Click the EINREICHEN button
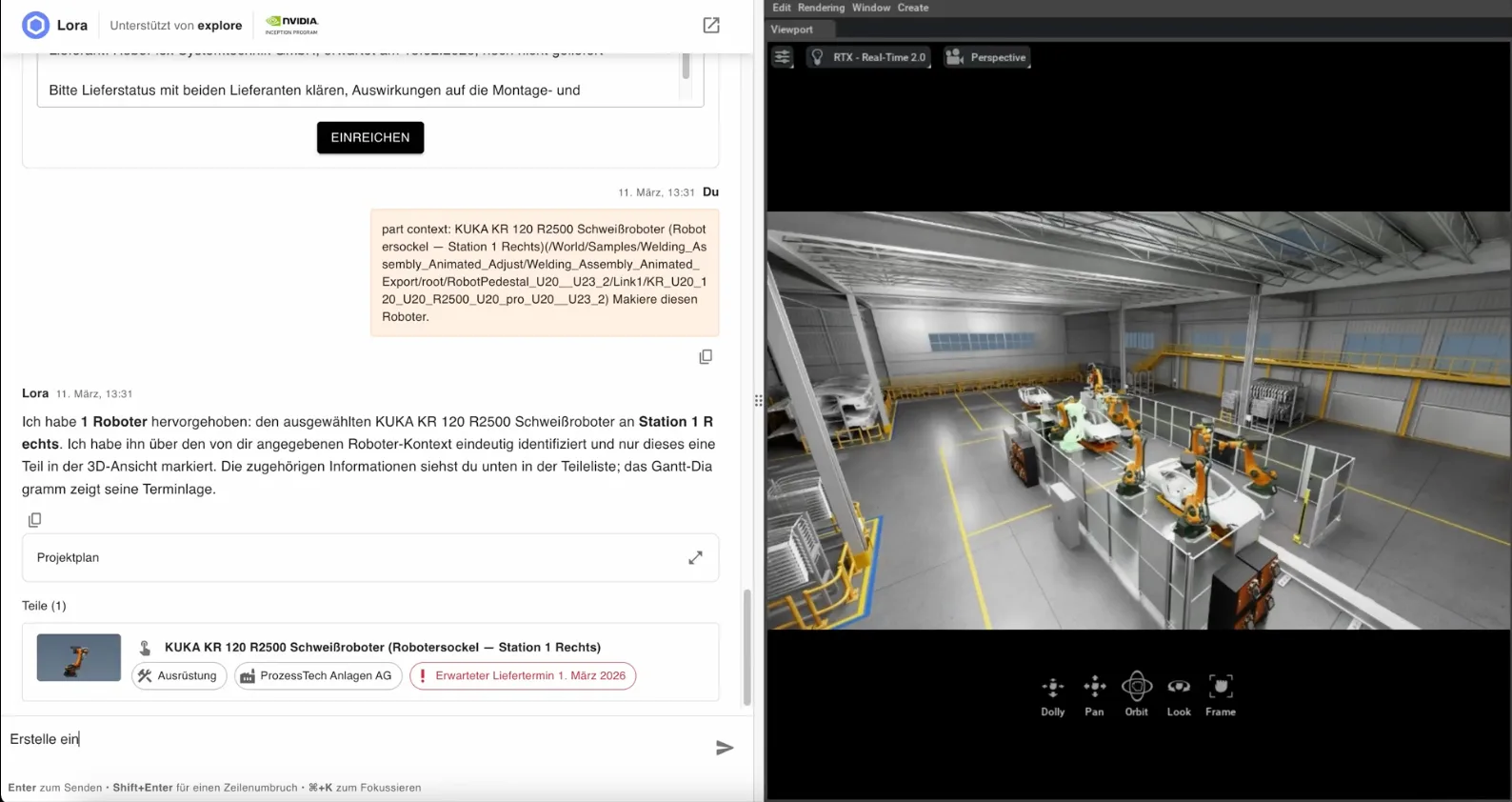The width and height of the screenshot is (1512, 802). tap(370, 137)
